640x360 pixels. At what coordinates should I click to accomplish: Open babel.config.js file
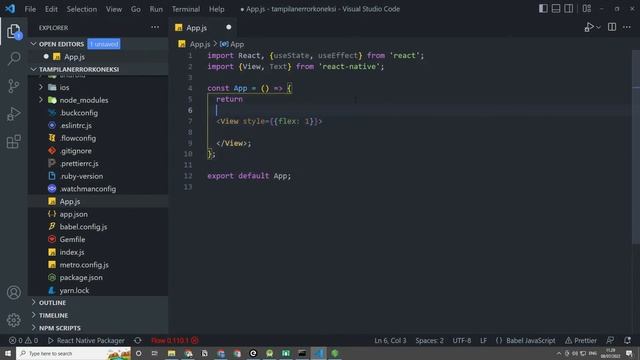coord(98,227)
